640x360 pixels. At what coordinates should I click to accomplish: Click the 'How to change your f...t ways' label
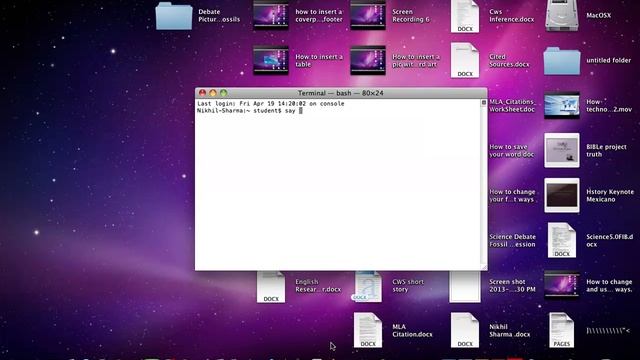pos(512,196)
